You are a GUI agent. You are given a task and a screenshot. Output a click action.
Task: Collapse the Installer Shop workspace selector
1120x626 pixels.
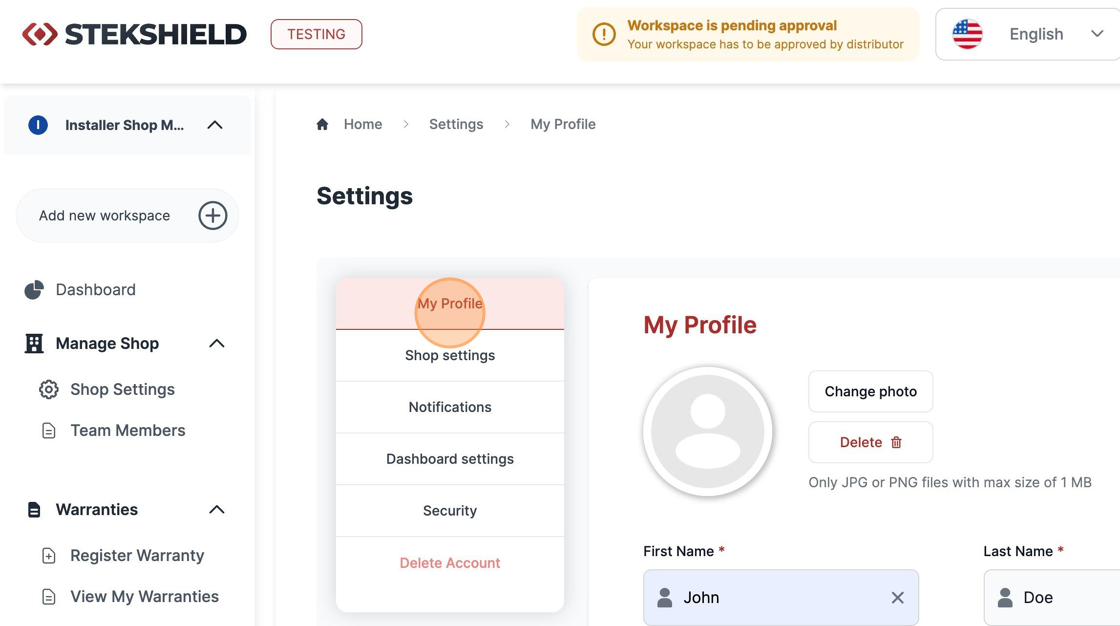[215, 125]
